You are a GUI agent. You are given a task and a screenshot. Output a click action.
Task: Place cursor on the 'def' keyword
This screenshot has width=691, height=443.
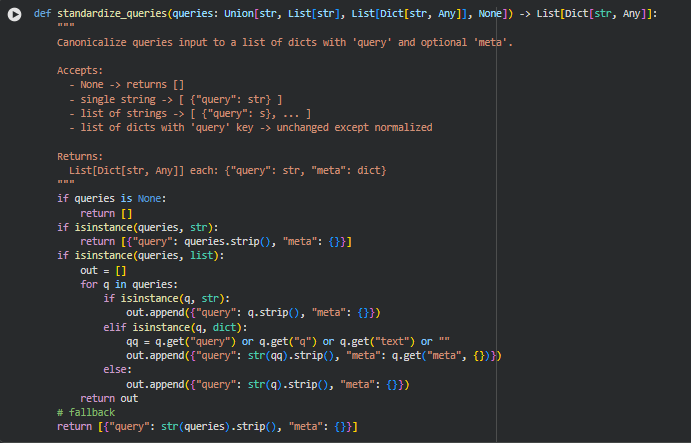[42, 15]
